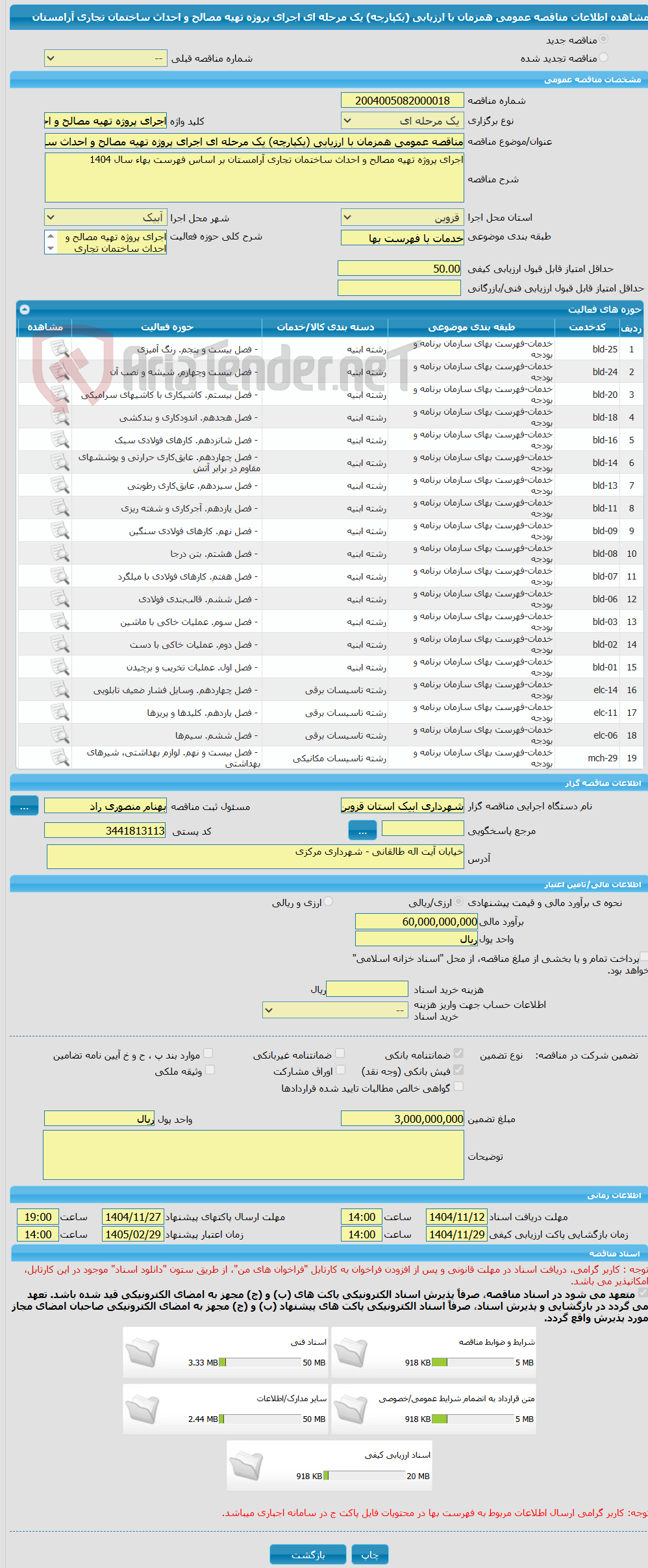Click the توضیحات text area
Screen dimensions: 648x1568
tap(253, 1155)
